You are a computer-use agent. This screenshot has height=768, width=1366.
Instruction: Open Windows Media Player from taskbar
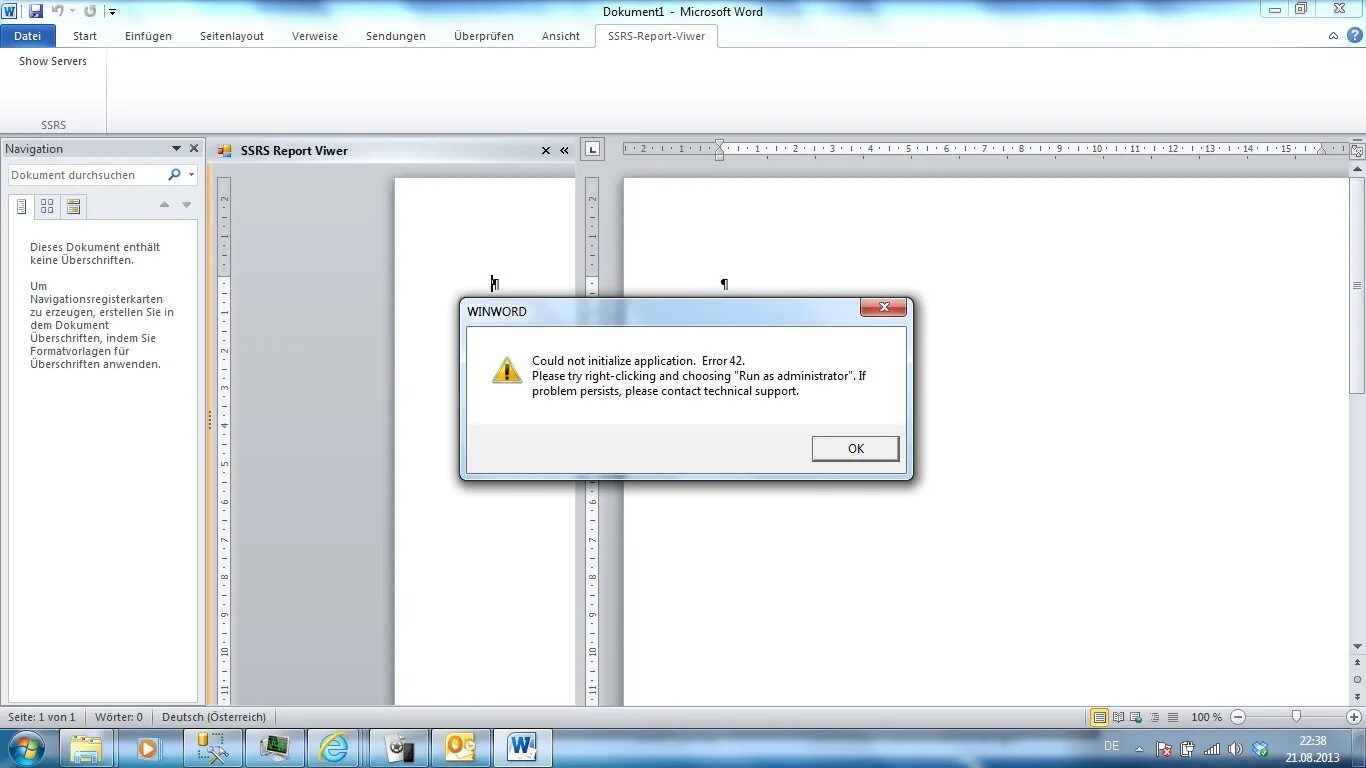click(x=148, y=748)
